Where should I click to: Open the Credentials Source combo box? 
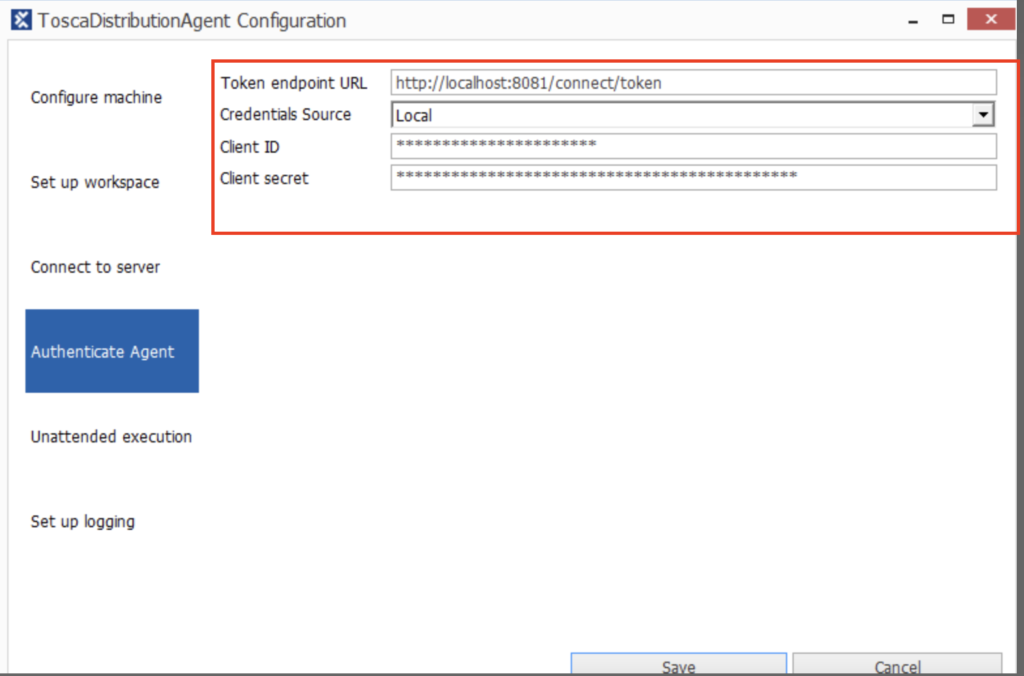[x=694, y=115]
